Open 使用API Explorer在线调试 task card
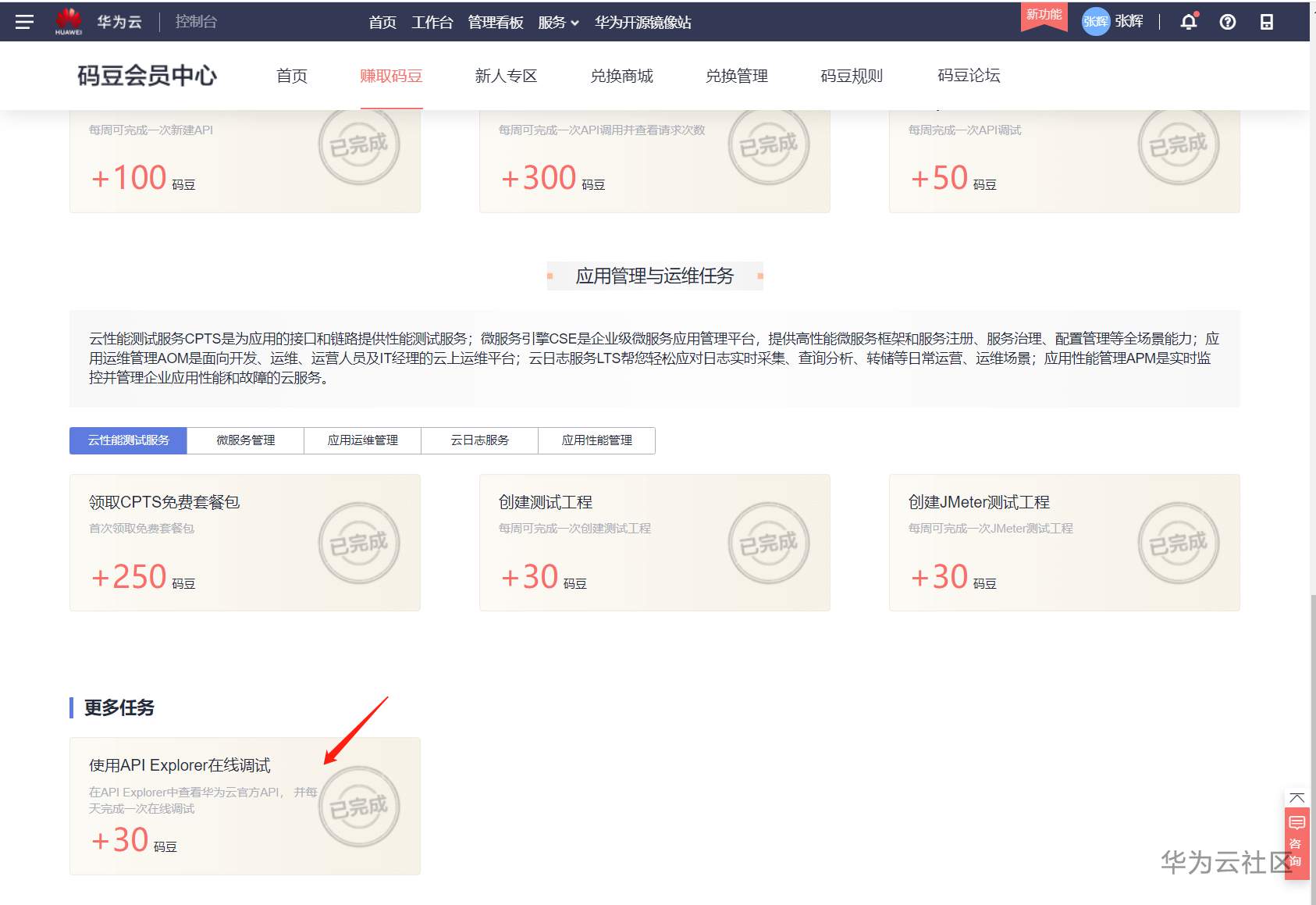Image resolution: width=1316 pixels, height=905 pixels. [x=245, y=806]
